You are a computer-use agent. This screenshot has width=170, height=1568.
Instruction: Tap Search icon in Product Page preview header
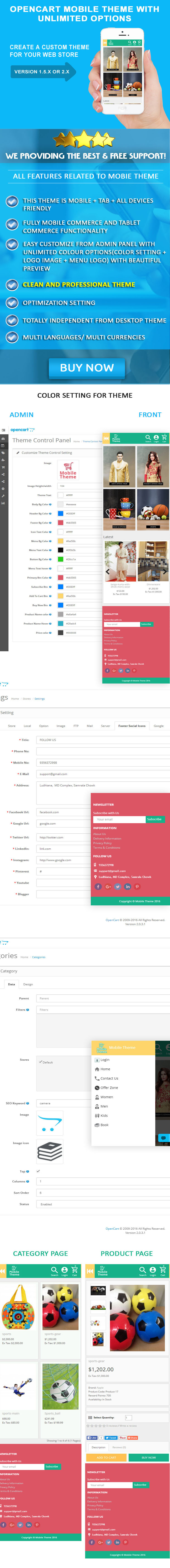[143, 1270]
